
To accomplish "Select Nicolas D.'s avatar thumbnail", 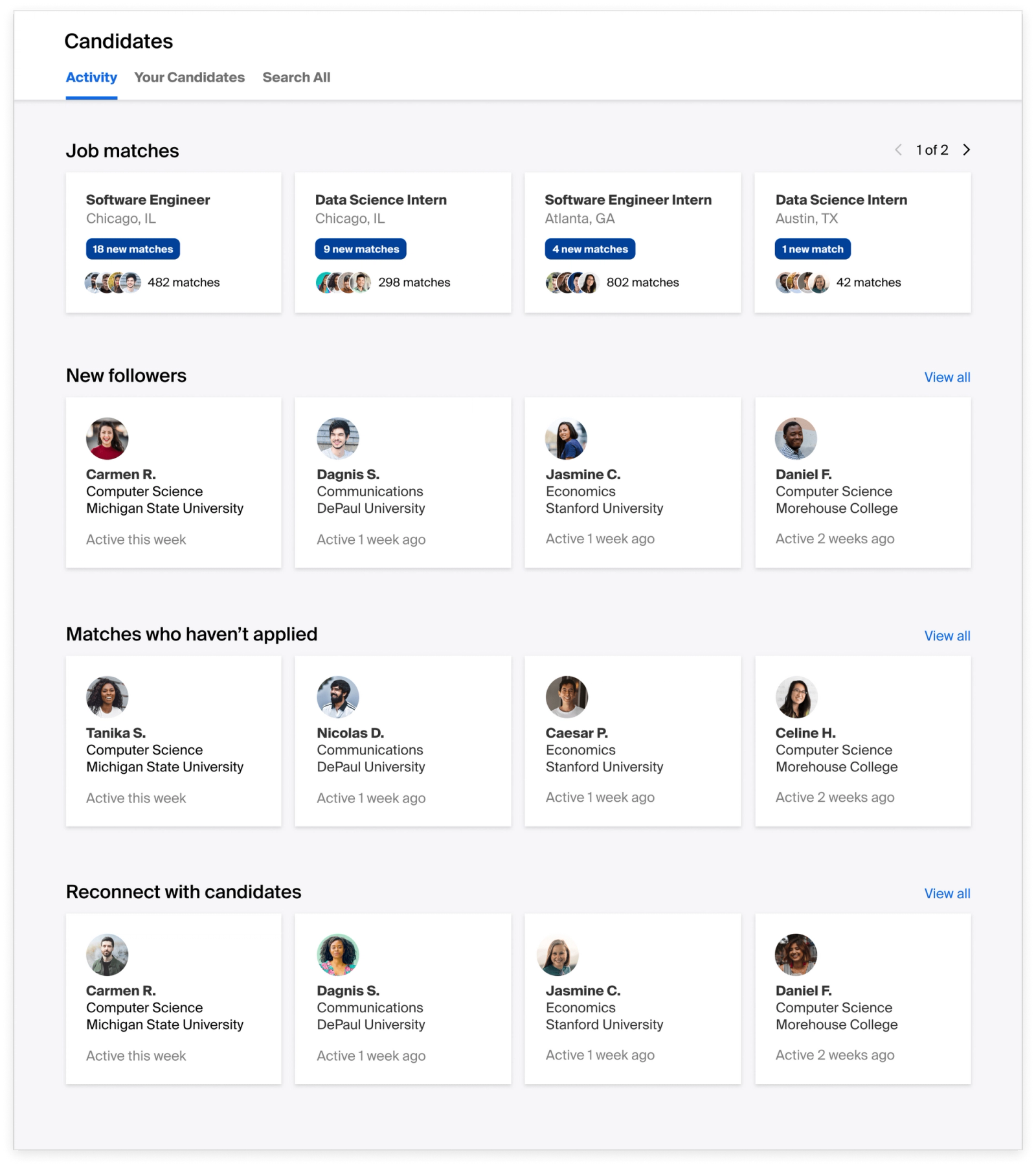I will tap(337, 697).
